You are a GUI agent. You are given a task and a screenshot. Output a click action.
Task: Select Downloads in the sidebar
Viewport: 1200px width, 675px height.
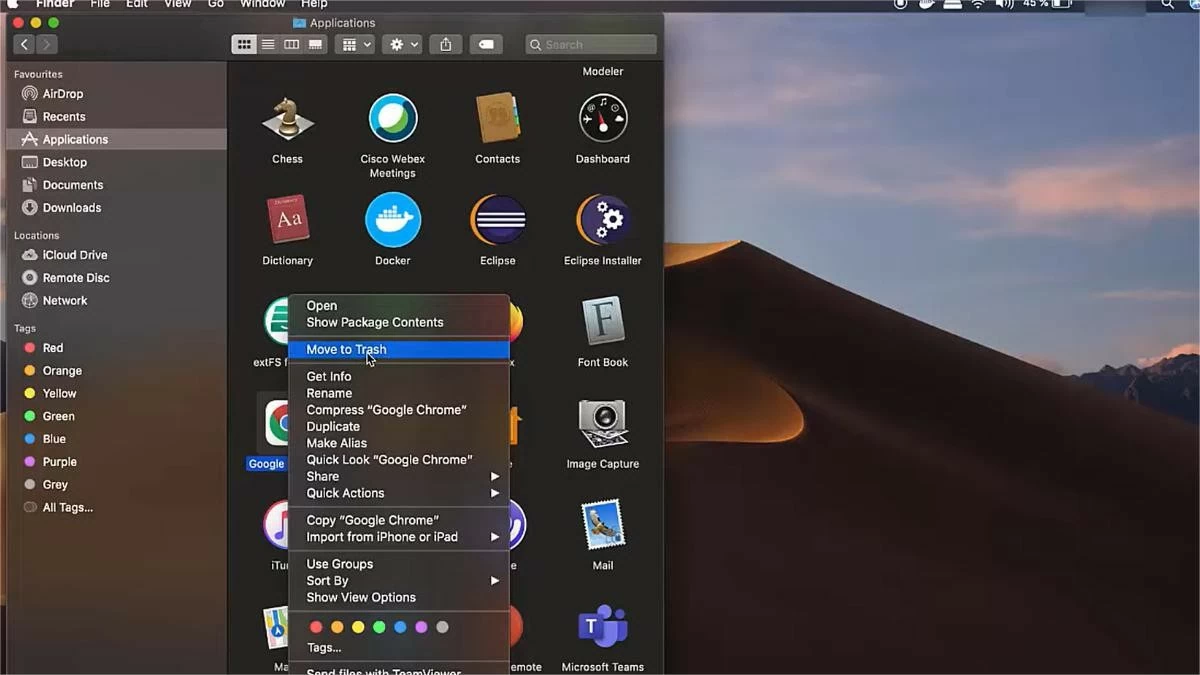click(x=71, y=208)
